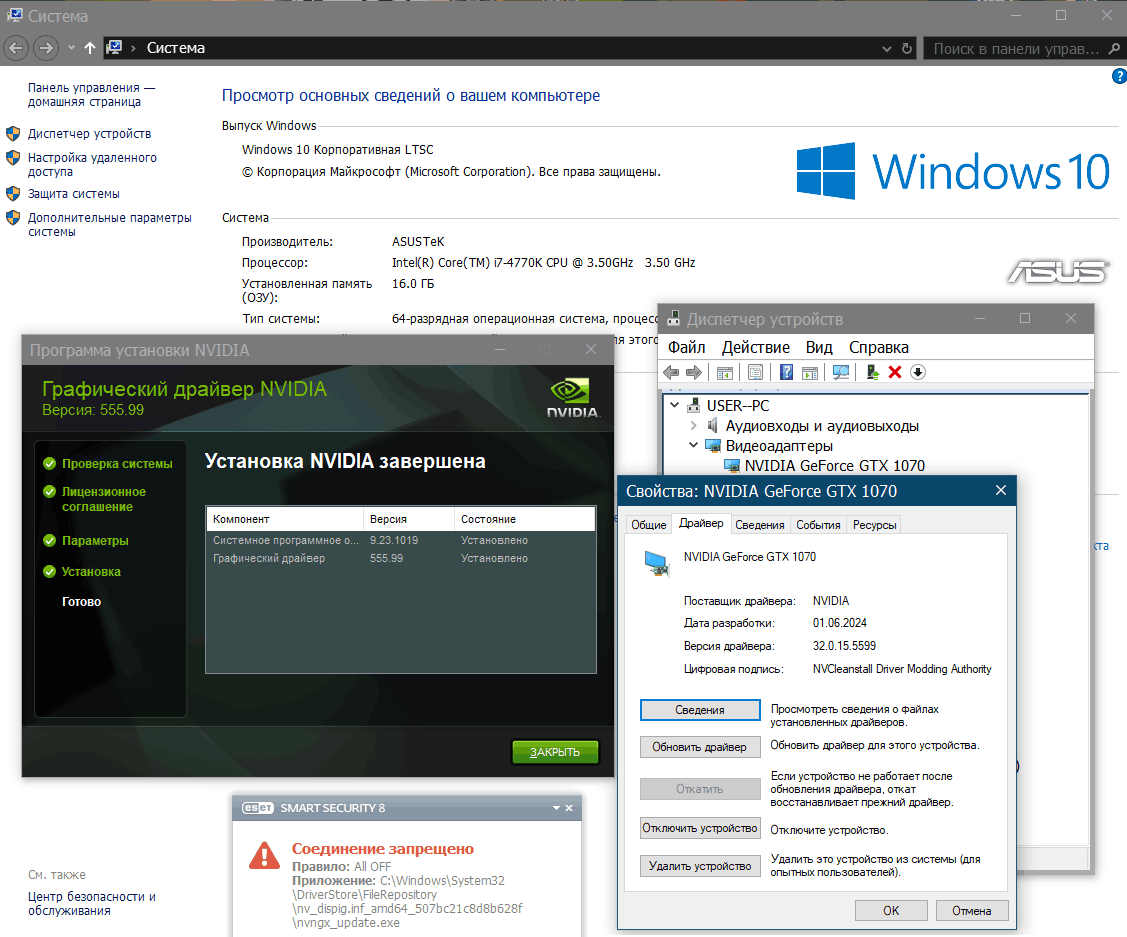Screen dimensions: 1127x937
Task: Open ESET notification dropdown arrow
Action: click(556, 808)
